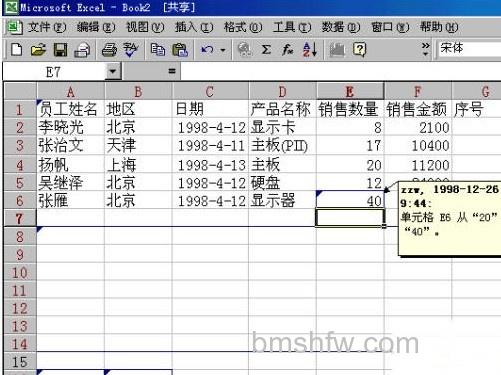Expand more toolbar buttons chevron
The image size is (501, 375).
(425, 49)
